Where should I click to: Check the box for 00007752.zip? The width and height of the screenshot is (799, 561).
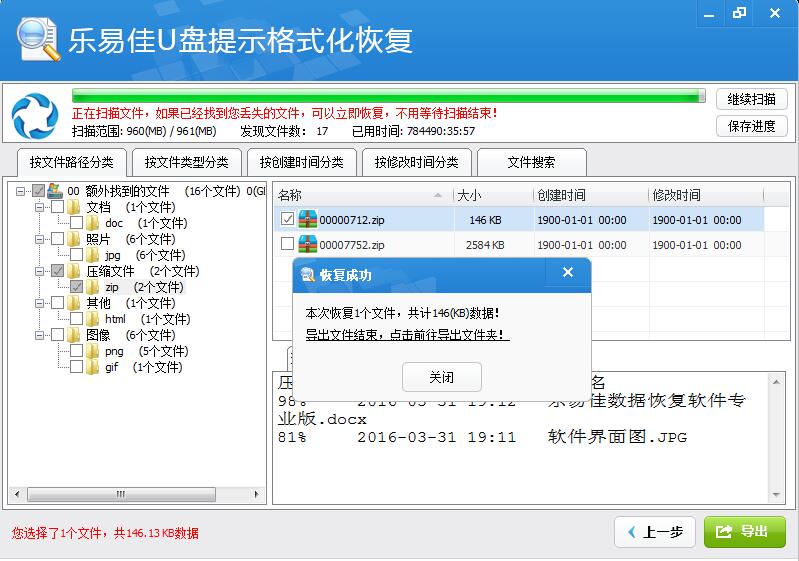pos(287,244)
